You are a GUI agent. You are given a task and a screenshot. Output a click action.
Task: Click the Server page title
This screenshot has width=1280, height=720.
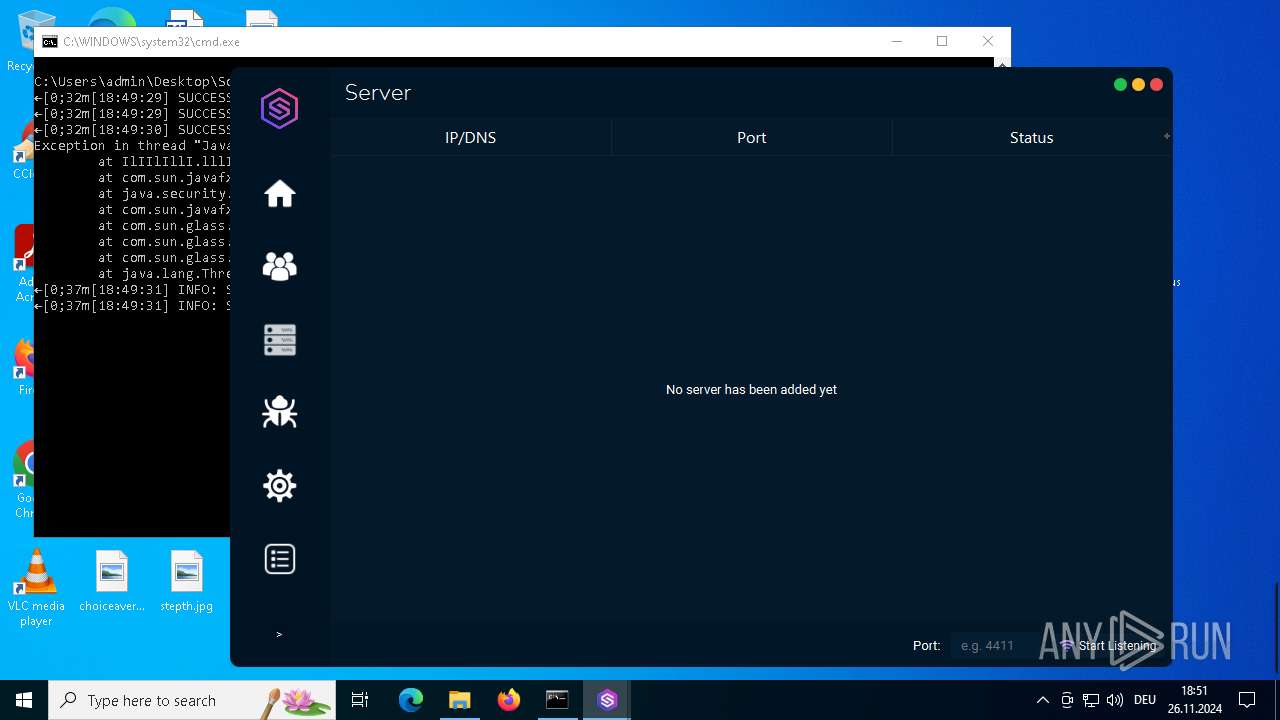tap(378, 92)
